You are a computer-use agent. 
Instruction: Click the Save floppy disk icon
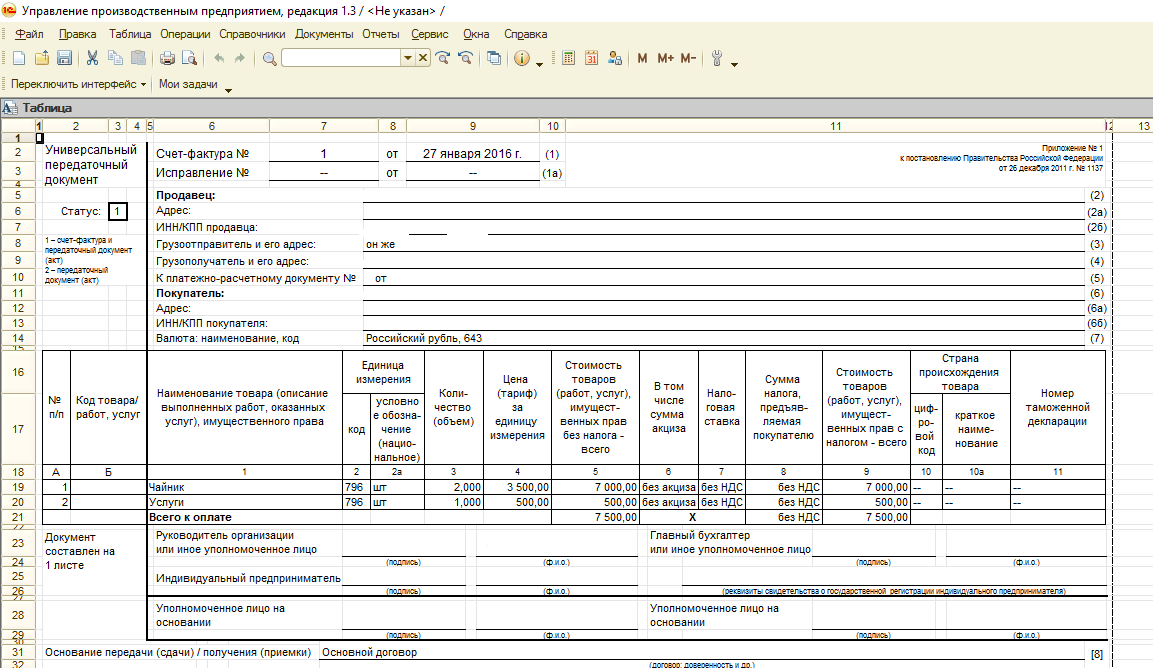tap(64, 58)
